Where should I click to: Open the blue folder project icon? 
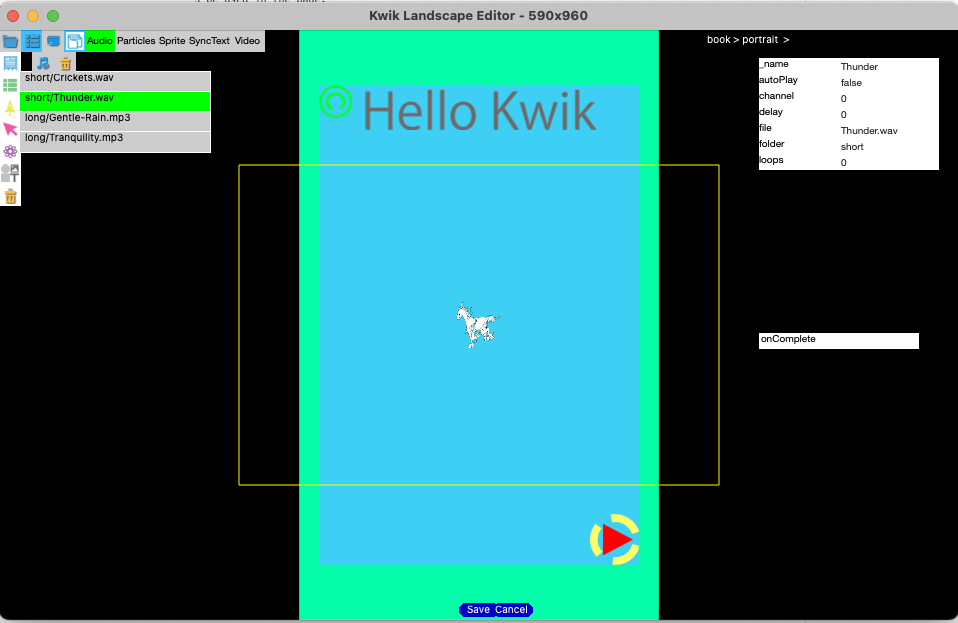(x=10, y=42)
